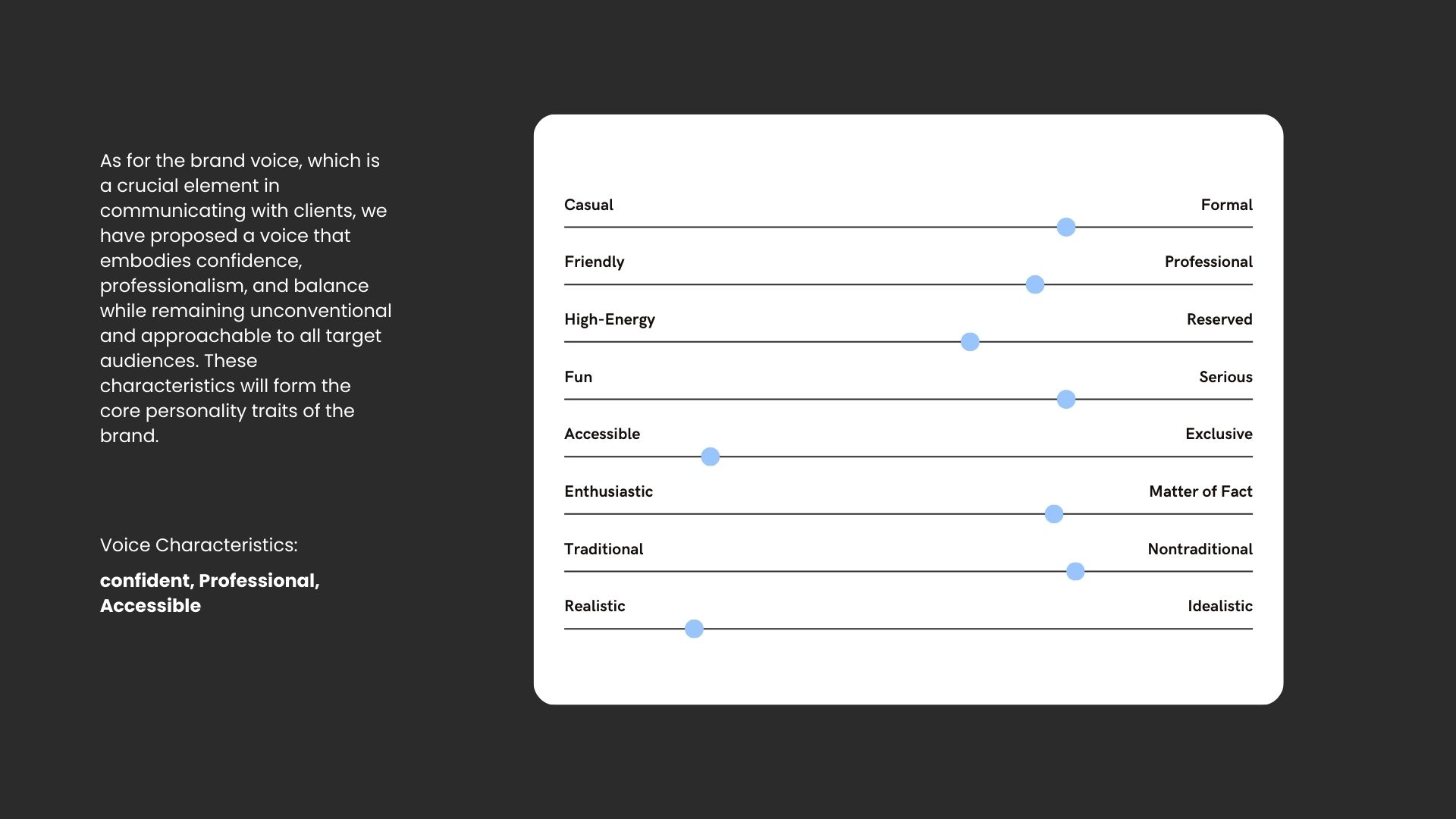Click the Realistic–Idealistic slider dot

(693, 629)
